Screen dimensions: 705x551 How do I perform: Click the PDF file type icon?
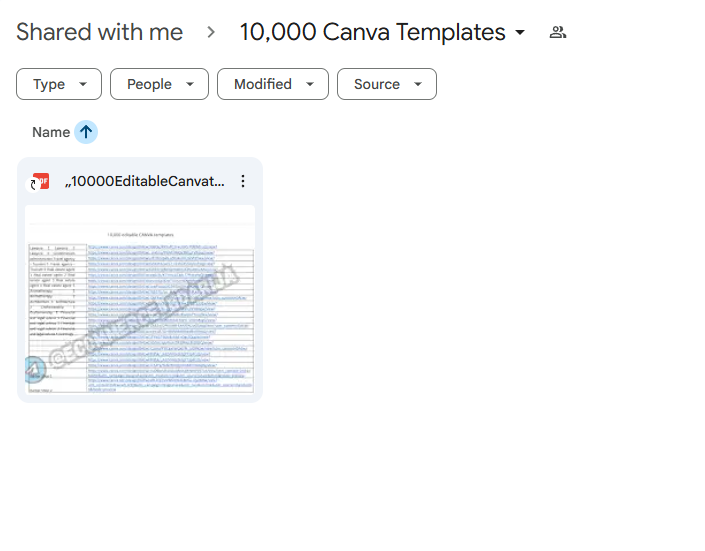coord(41,181)
